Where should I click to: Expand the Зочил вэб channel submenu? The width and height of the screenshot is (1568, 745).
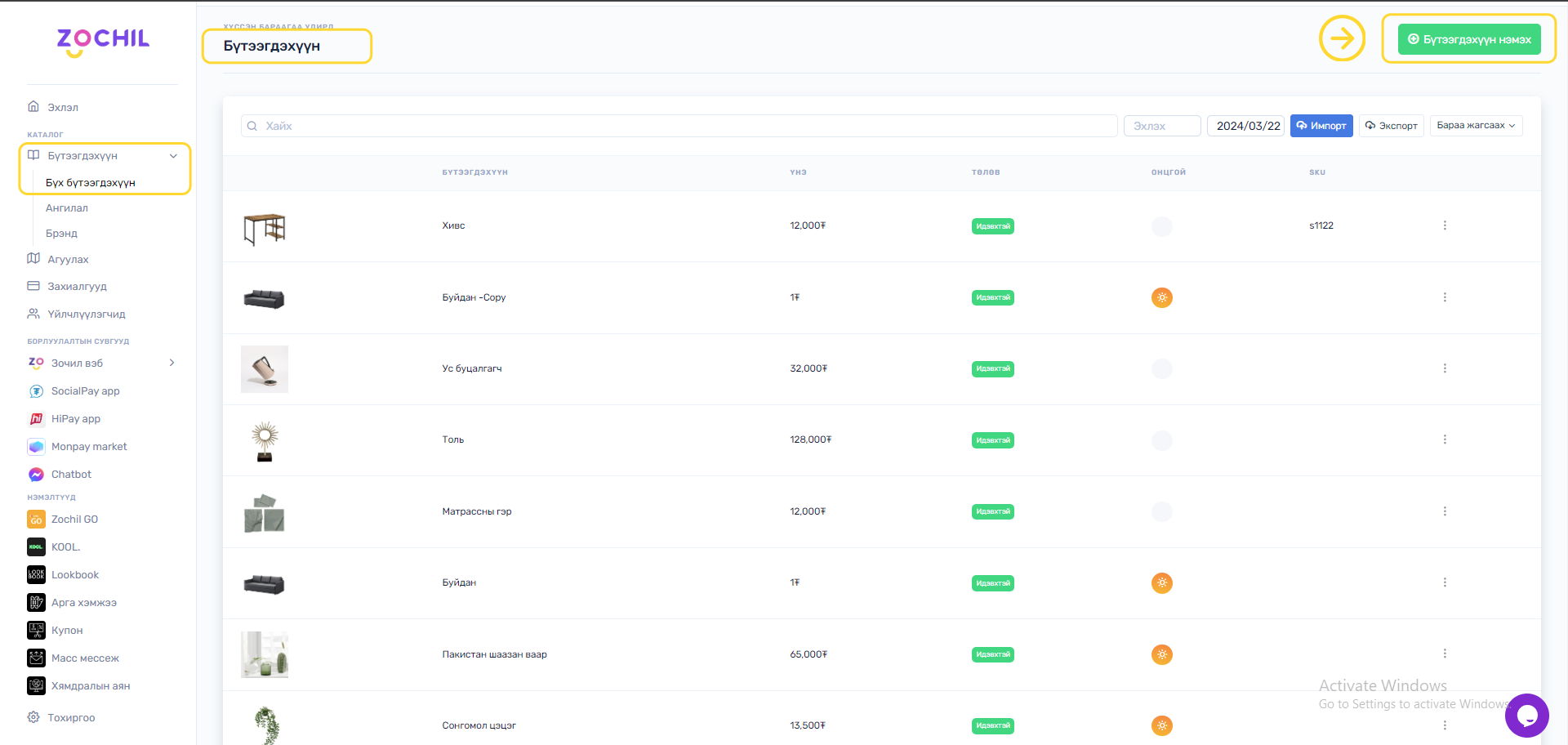(x=171, y=363)
